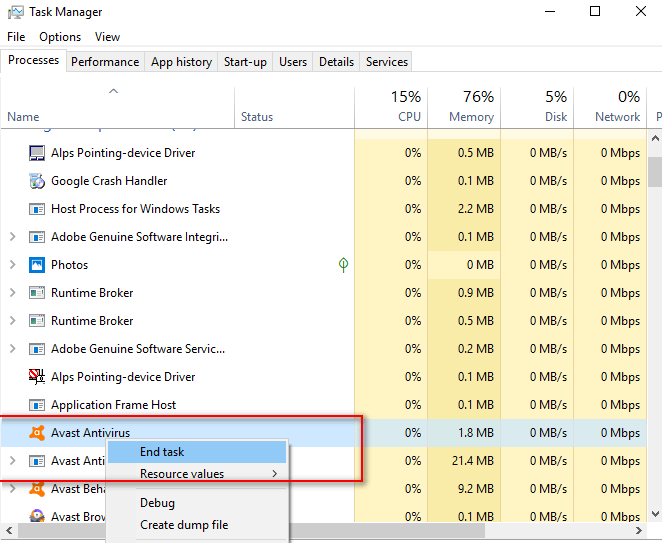Viewport: 662px width, 543px height.
Task: Switch to the Performance tab
Action: coord(105,62)
